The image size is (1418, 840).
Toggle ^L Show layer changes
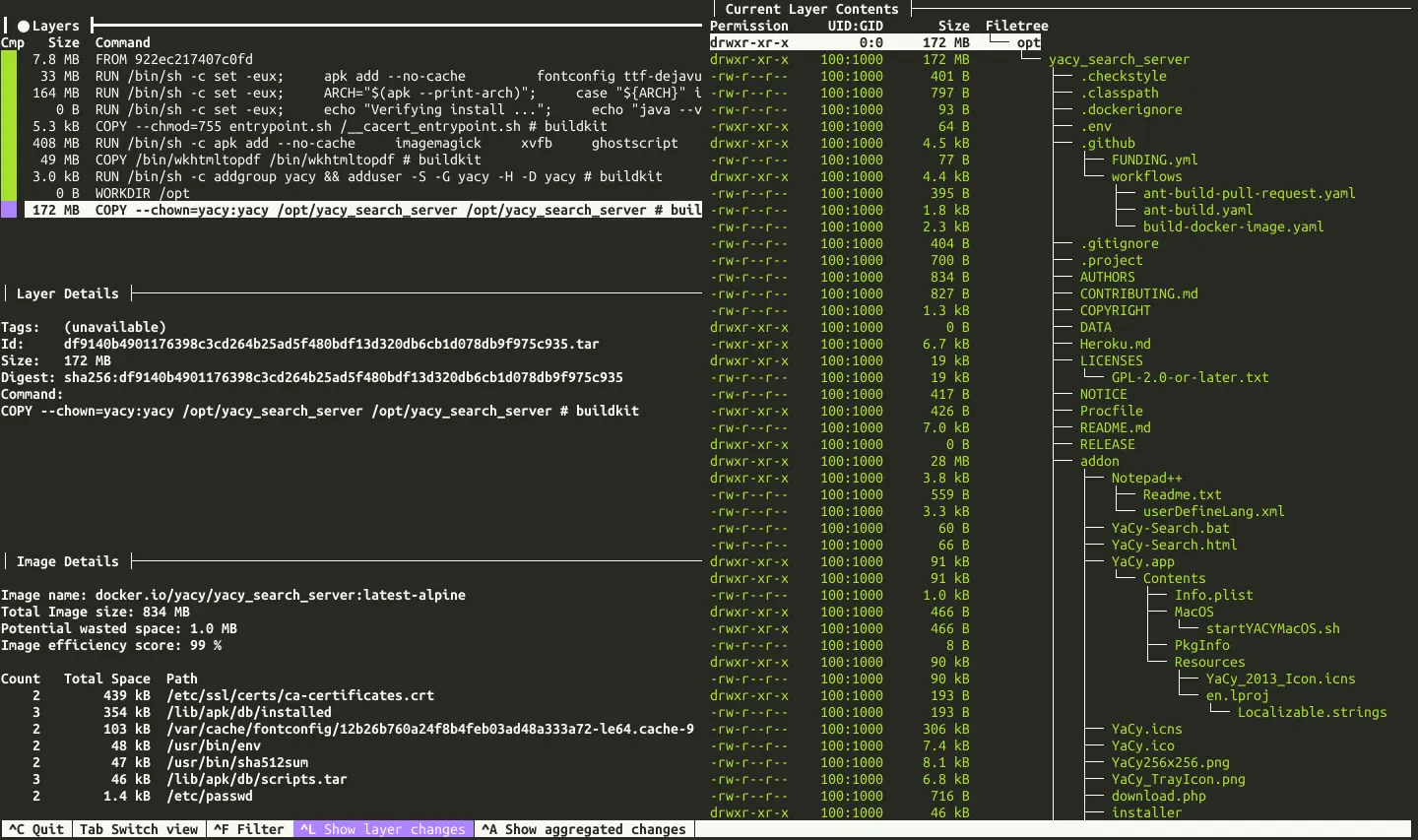(x=382, y=829)
